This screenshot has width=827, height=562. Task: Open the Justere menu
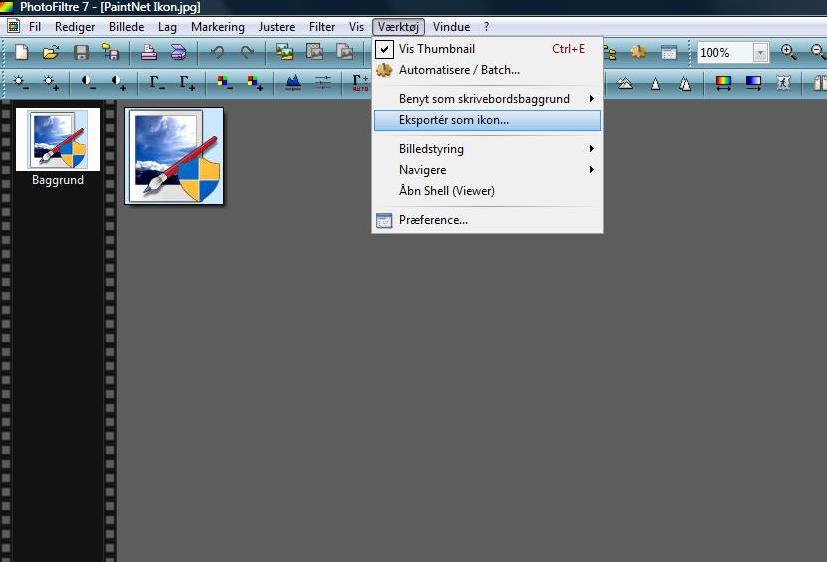coord(277,26)
